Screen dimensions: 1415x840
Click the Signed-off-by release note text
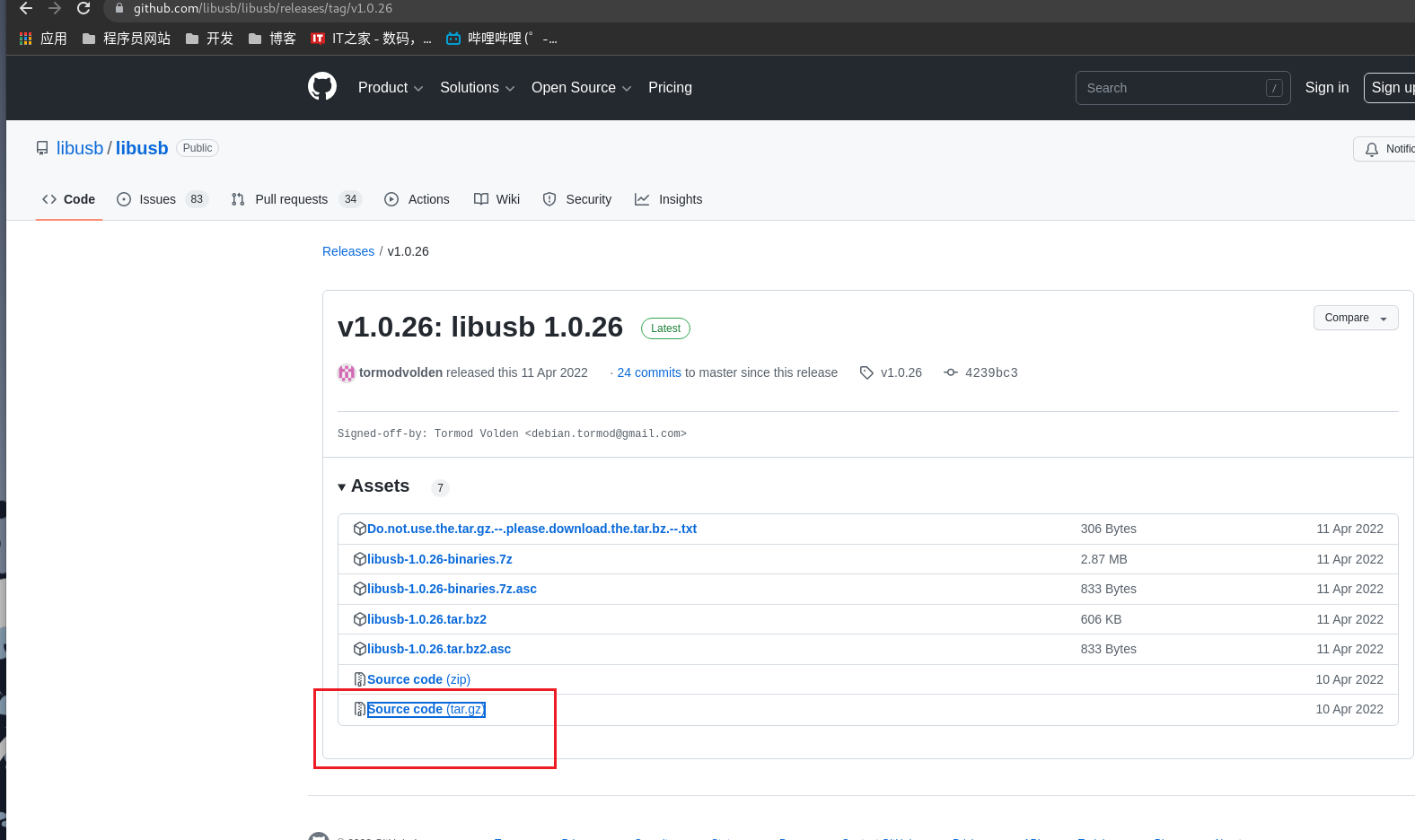pos(512,433)
